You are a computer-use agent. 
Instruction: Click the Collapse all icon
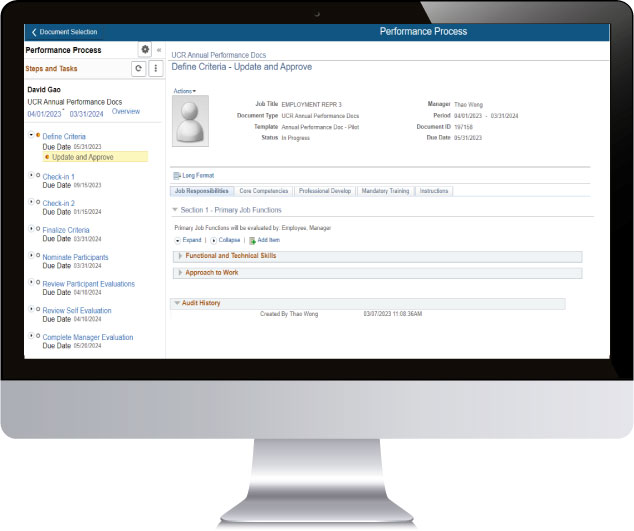pos(214,240)
